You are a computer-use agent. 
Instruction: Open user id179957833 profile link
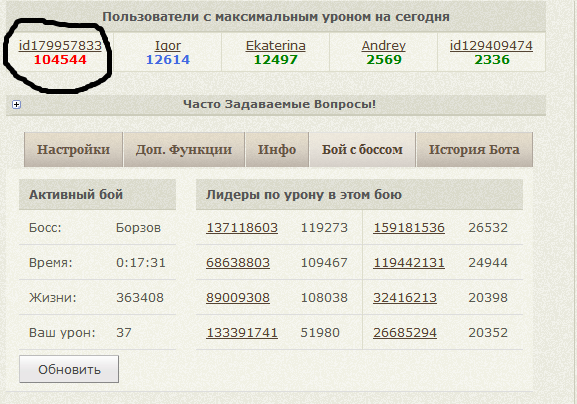60,46
